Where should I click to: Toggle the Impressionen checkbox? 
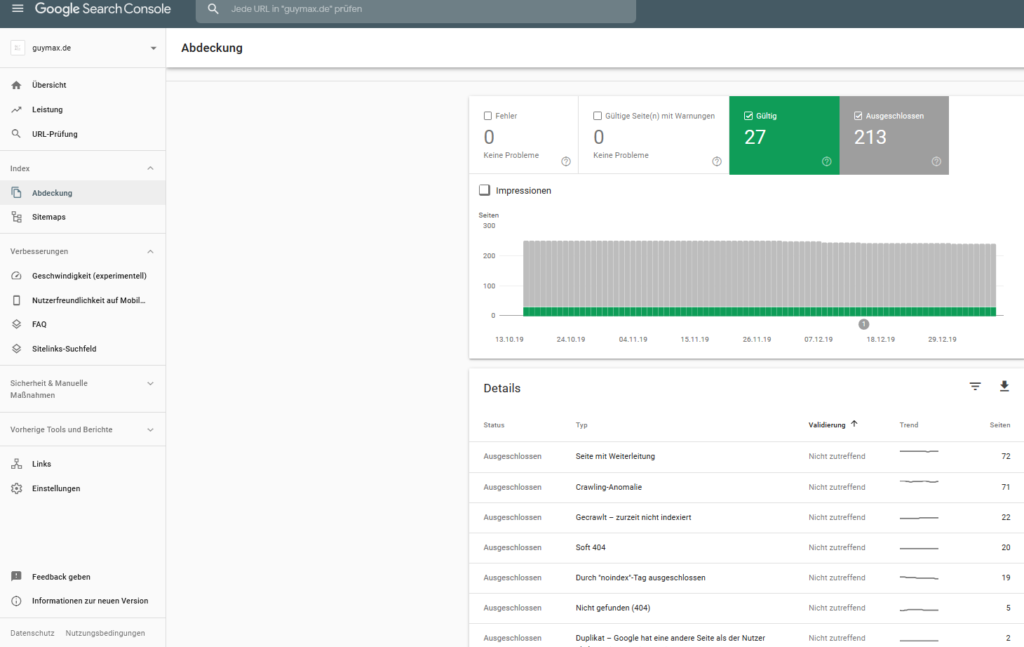click(485, 190)
